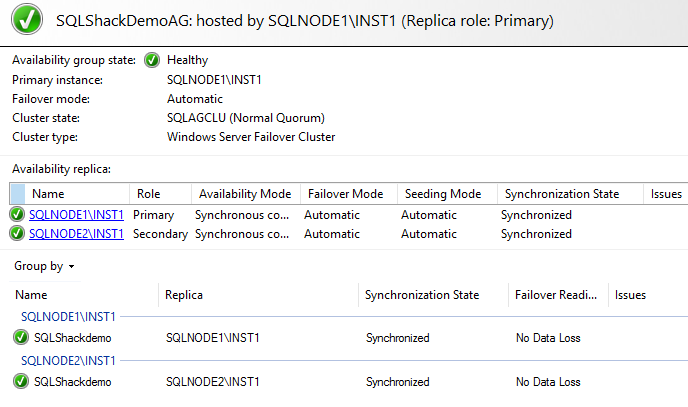Viewport: 688px width, 407px height.
Task: Sort by Availability Mode column header
Action: 245,194
